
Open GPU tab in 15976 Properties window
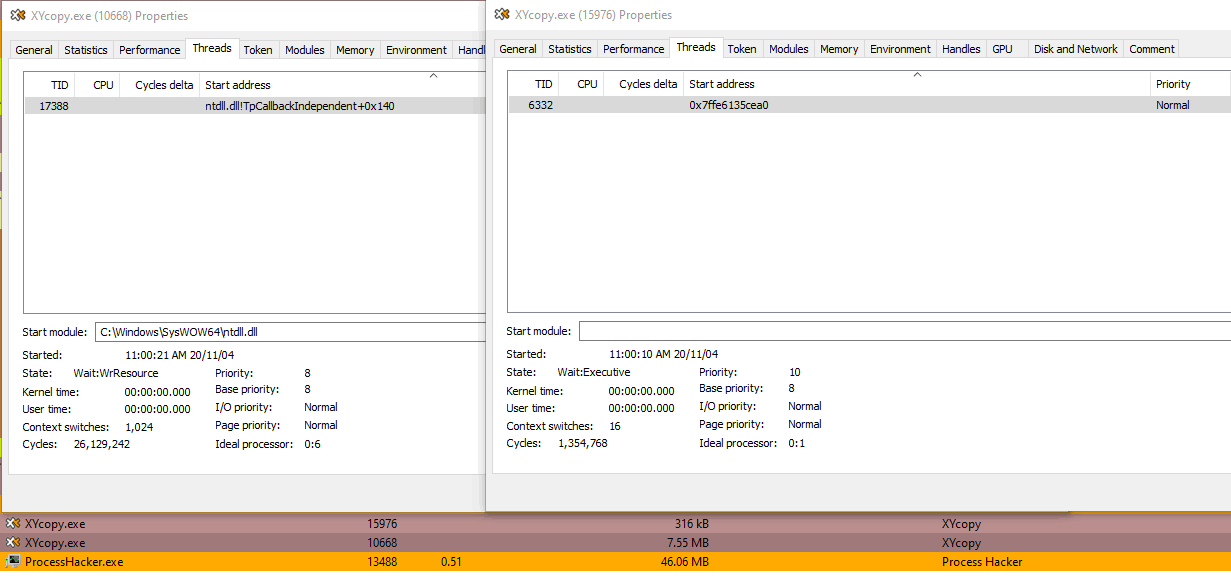click(x=1002, y=49)
